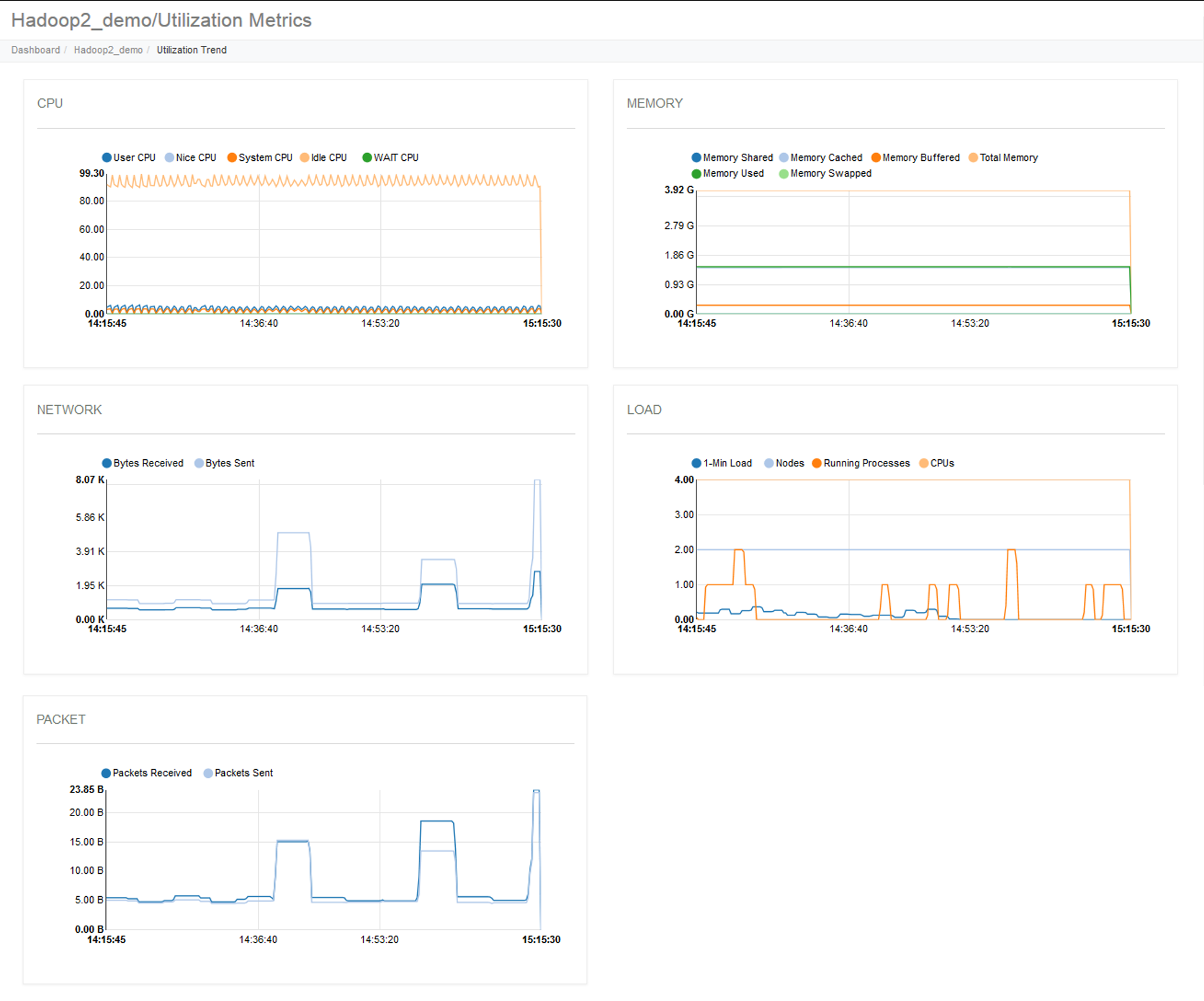Hide Total Memory series
This screenshot has width=1204, height=1001.
tap(973, 158)
